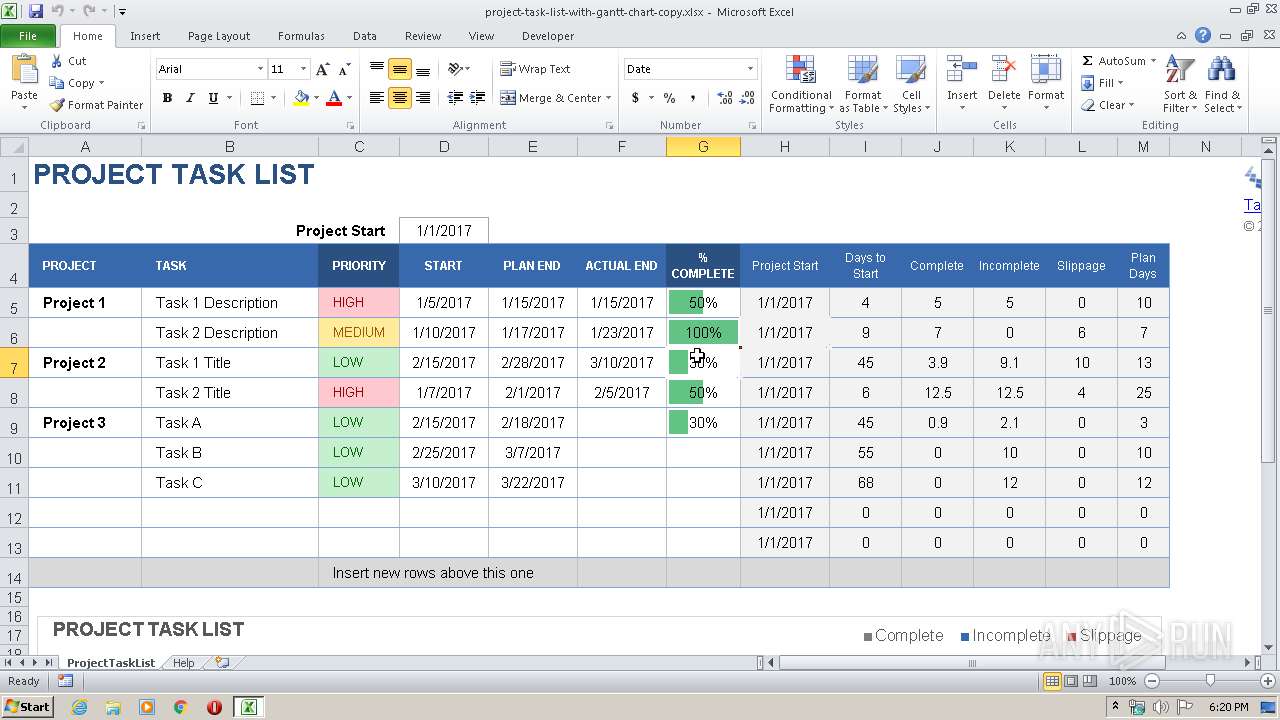Switch to the Data tab
The width and height of the screenshot is (1280, 720).
coord(365,36)
